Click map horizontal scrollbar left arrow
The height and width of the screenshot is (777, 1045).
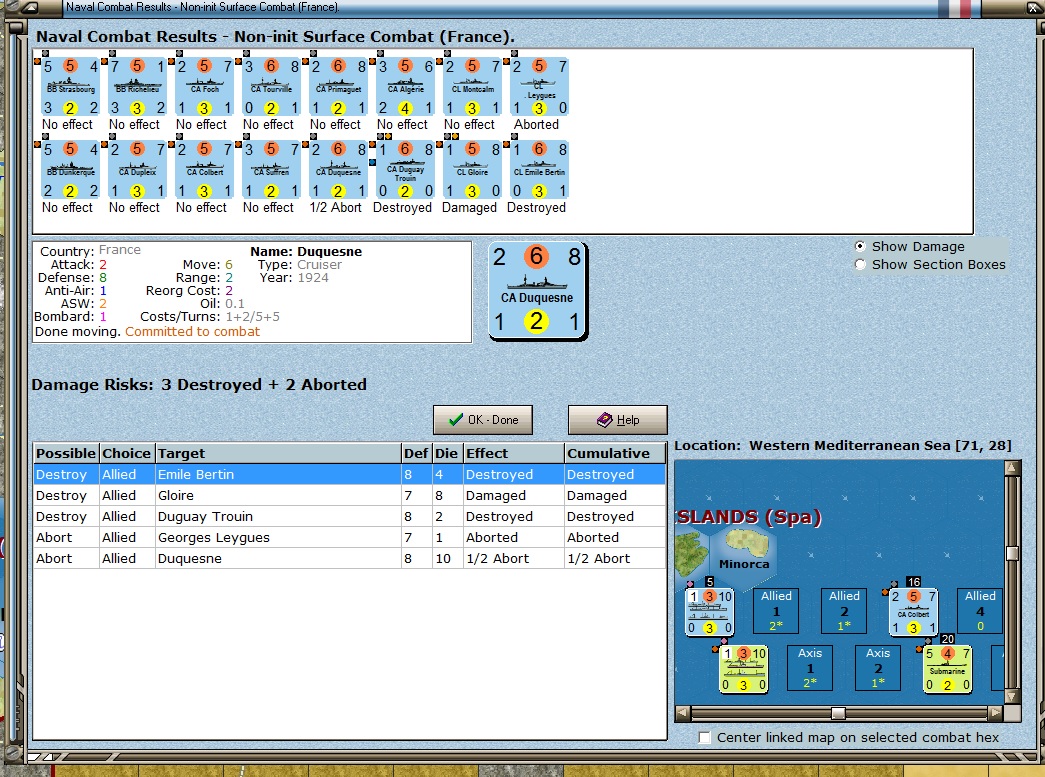coord(682,713)
